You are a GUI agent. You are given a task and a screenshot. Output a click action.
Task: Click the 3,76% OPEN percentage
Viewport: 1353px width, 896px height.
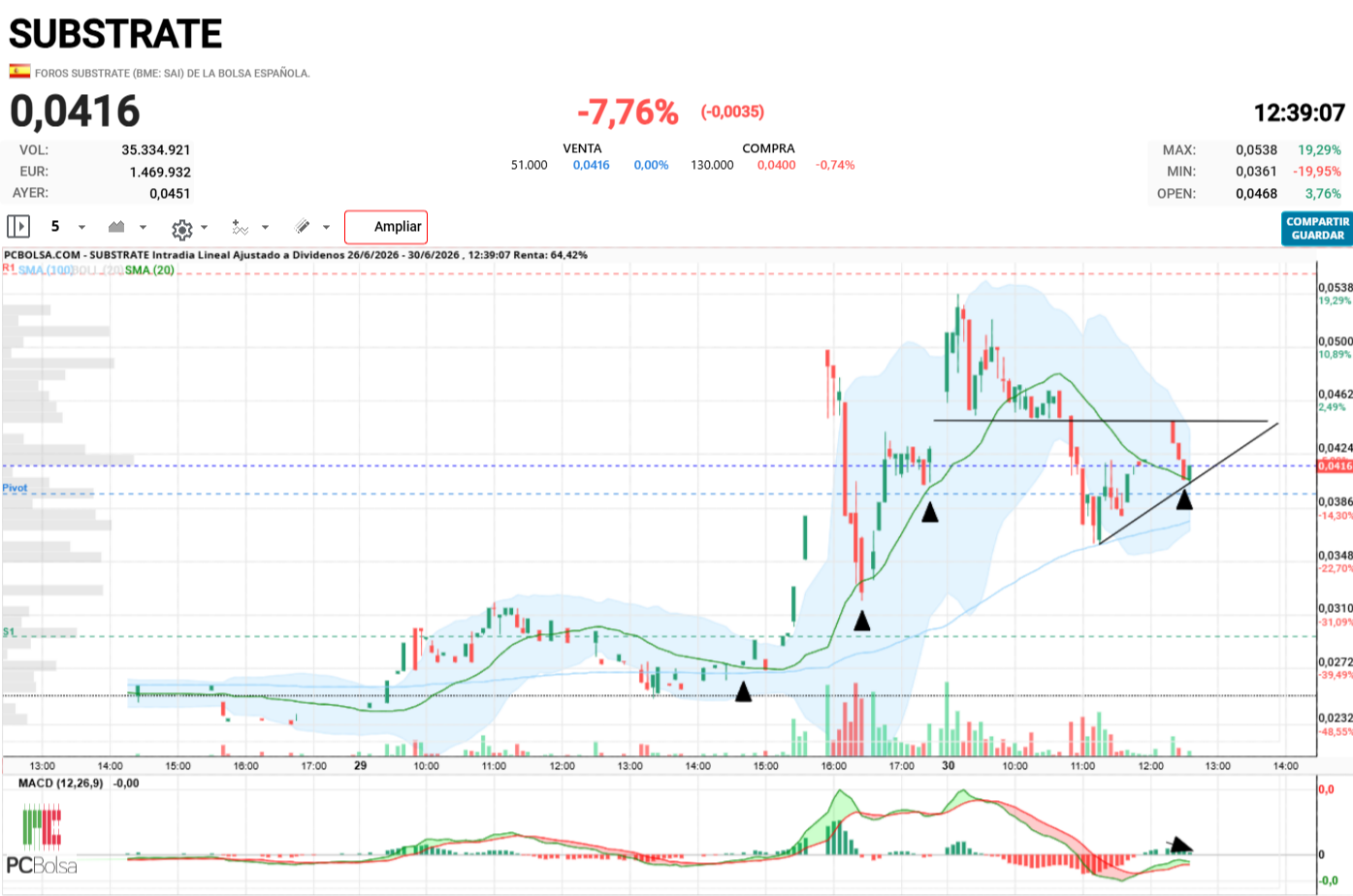point(1323,193)
